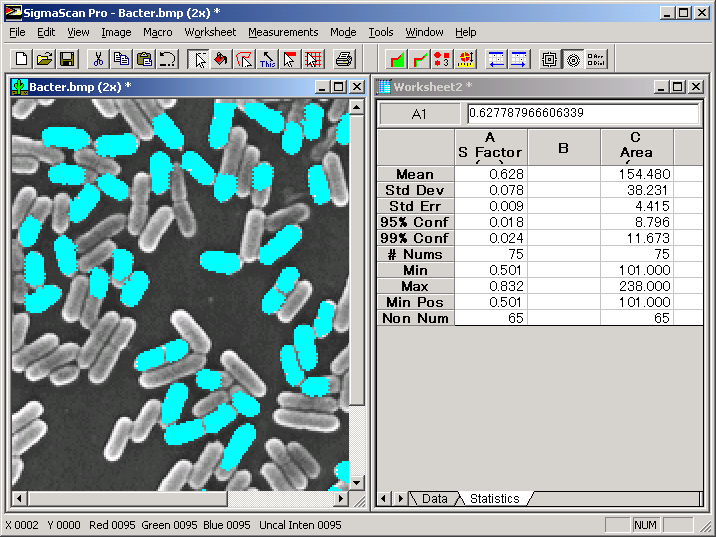Screen dimensions: 716x537
Task: Click the concentric circles toolbar icon
Action: (573, 59)
